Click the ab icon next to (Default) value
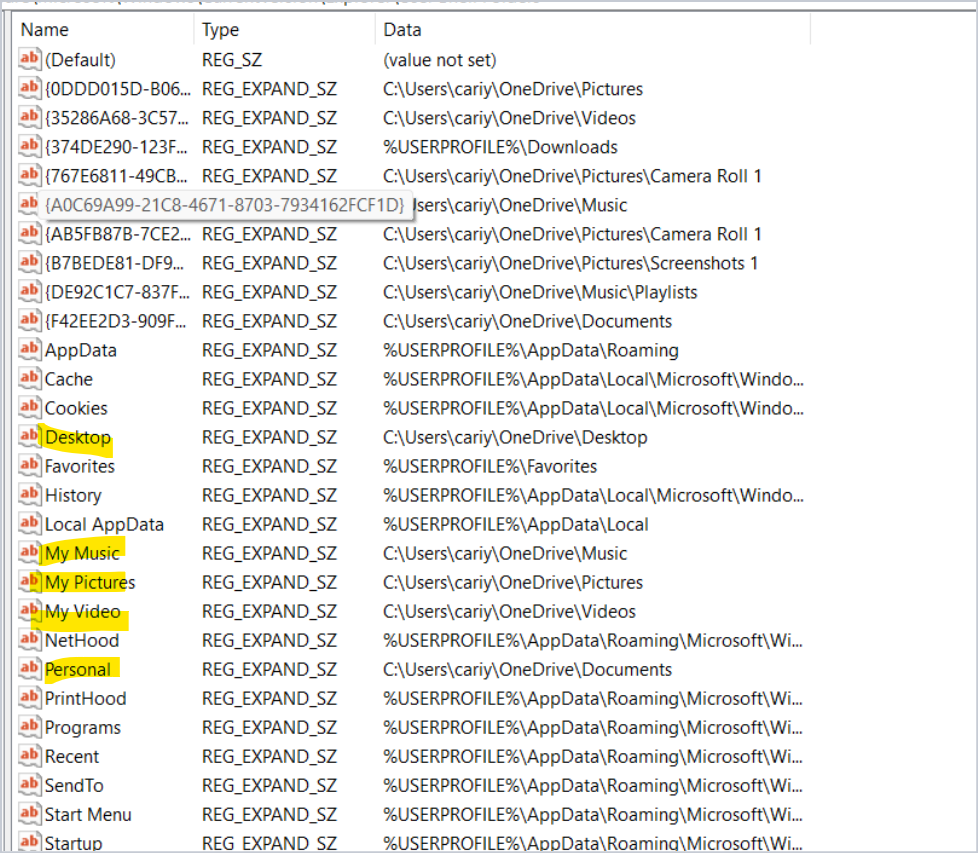978x853 pixels. (x=30, y=60)
